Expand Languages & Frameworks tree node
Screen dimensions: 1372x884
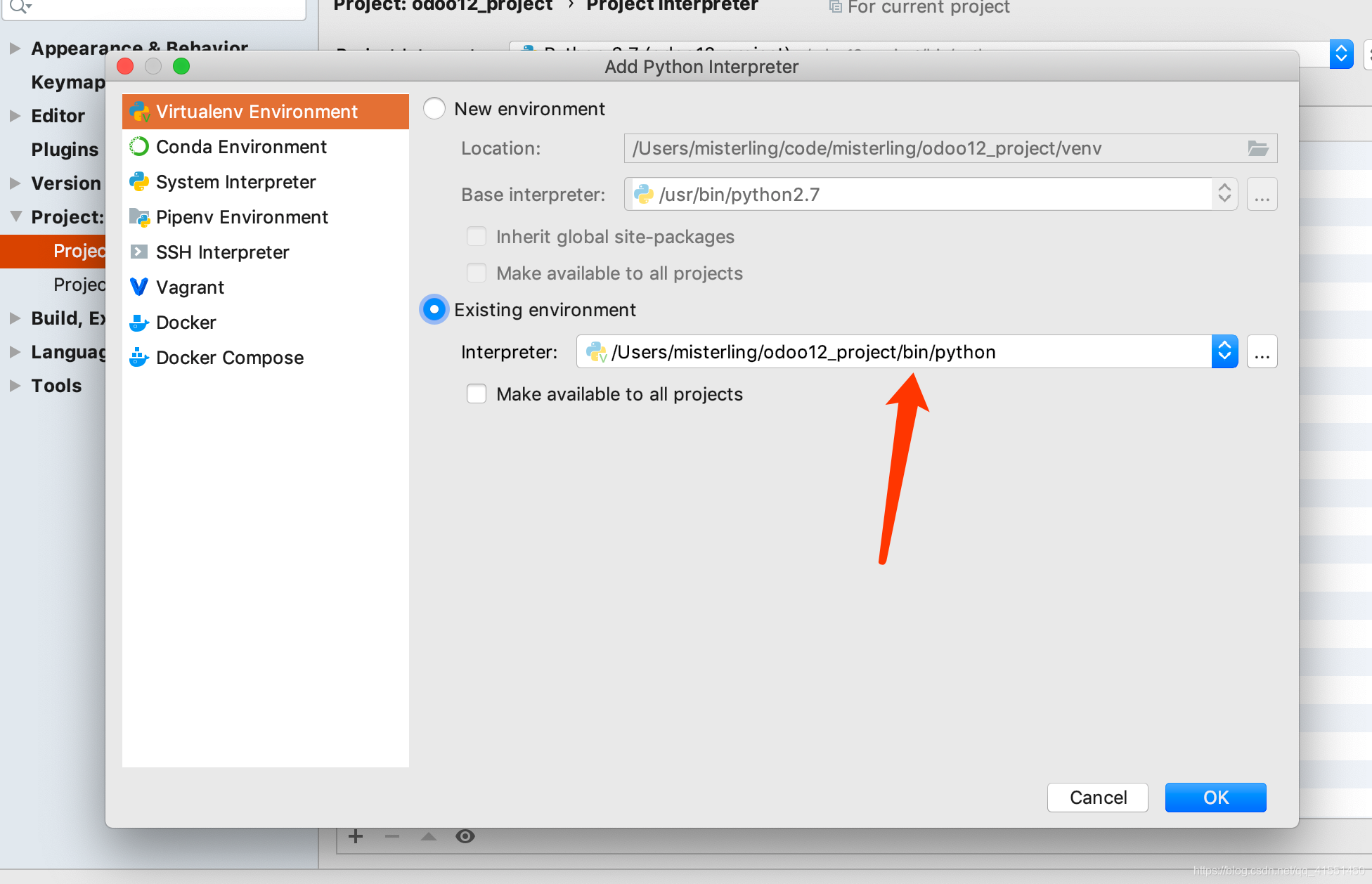pos(15,351)
